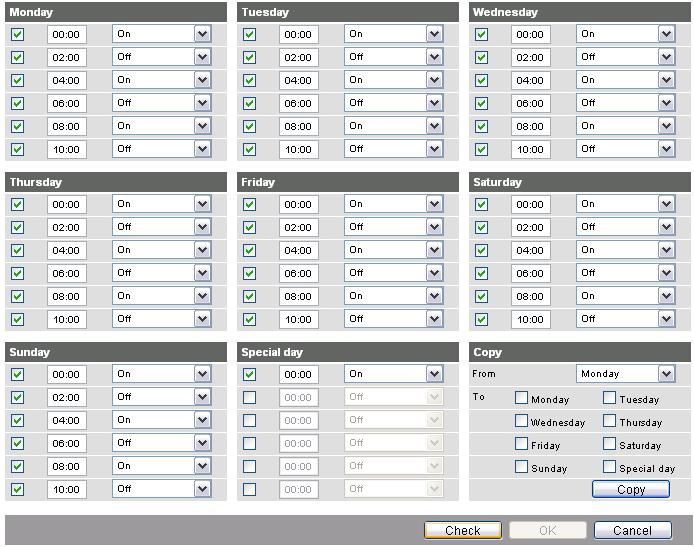Edit Tuesday 08:00 time field
694x547 pixels.
click(299, 127)
